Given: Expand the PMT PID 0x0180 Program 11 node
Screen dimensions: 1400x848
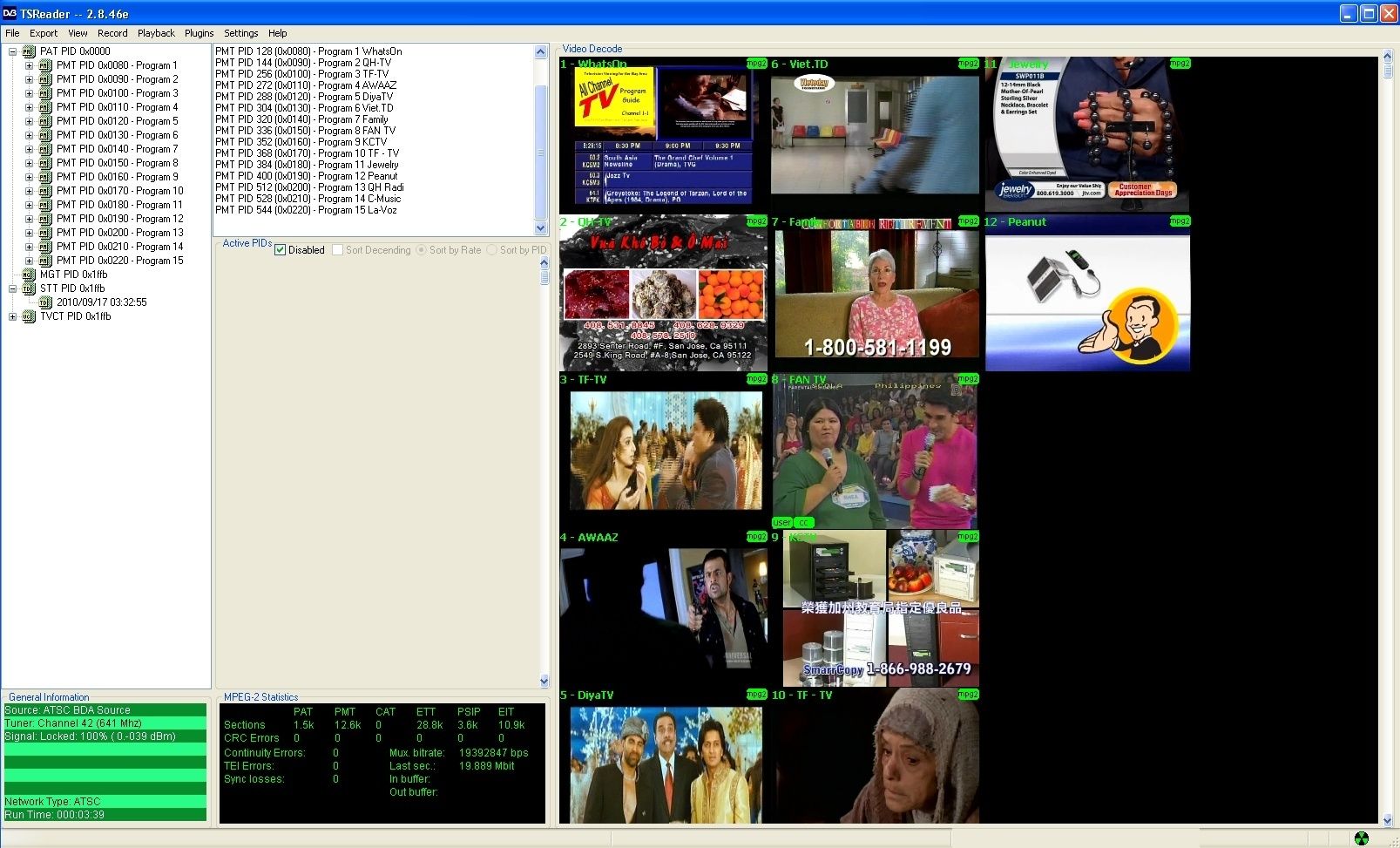Looking at the screenshot, I should point(29,205).
